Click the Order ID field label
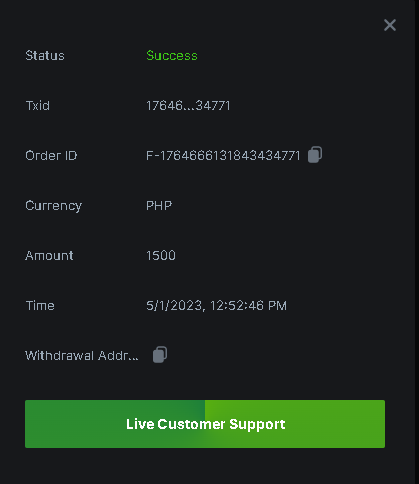 51,156
